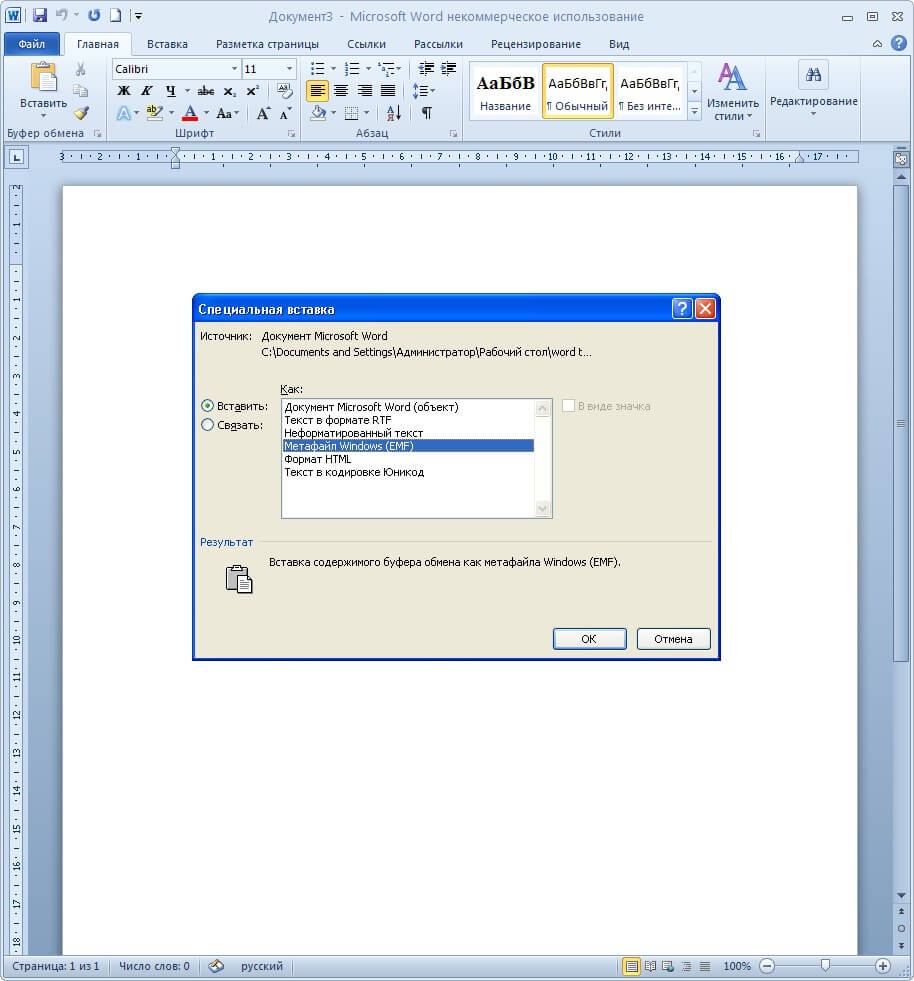Apply strikethrough formatting (abc)
Image resolution: width=914 pixels, height=981 pixels.
pyautogui.click(x=205, y=91)
